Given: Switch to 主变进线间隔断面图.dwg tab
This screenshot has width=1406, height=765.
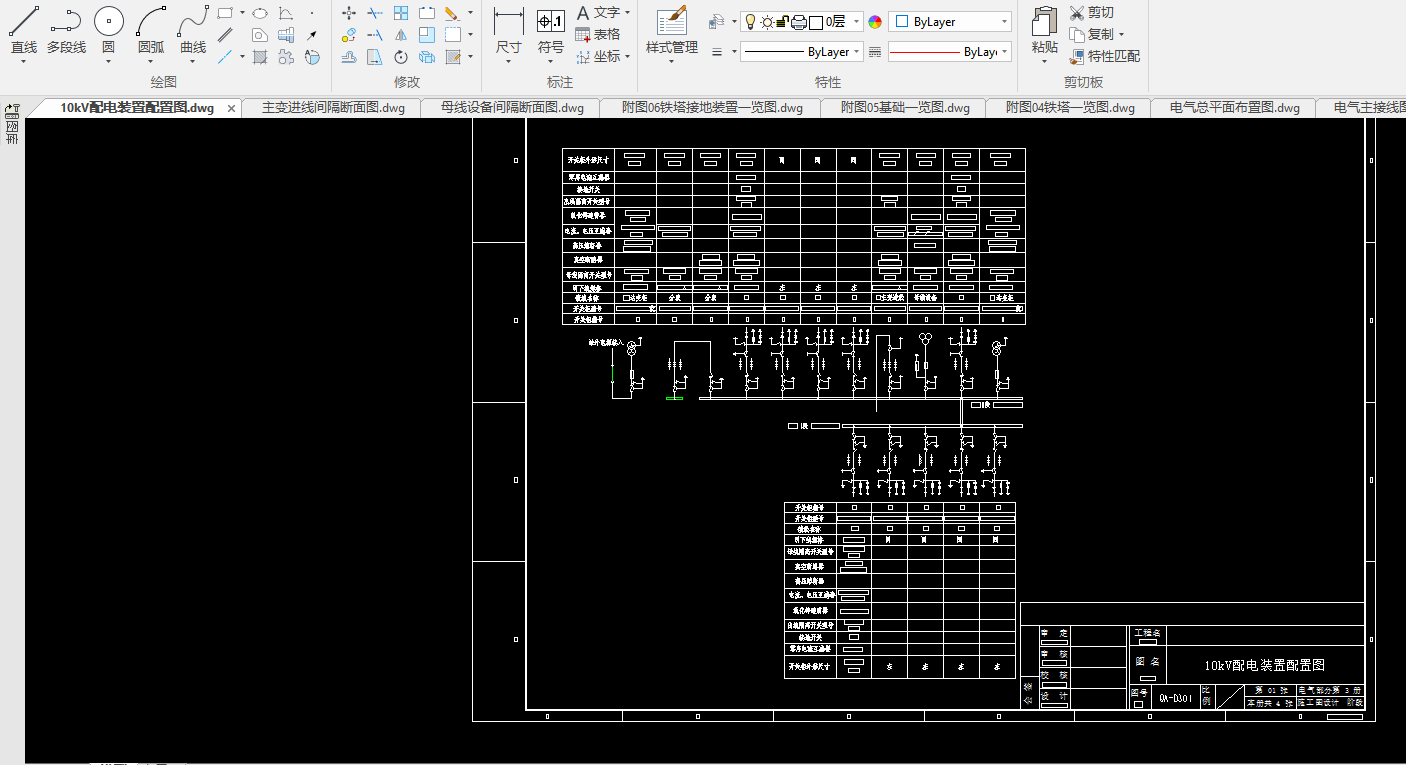Looking at the screenshot, I should tap(333, 108).
